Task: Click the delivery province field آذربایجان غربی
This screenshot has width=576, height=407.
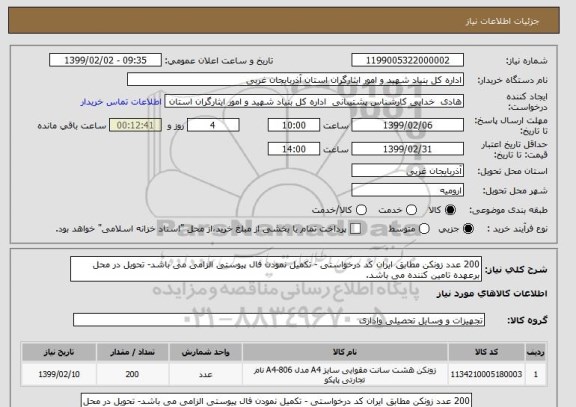Action: (x=407, y=171)
